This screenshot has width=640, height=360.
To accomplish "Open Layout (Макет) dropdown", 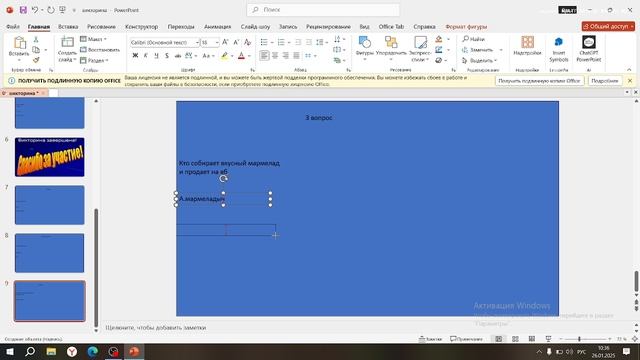I will (93, 39).
